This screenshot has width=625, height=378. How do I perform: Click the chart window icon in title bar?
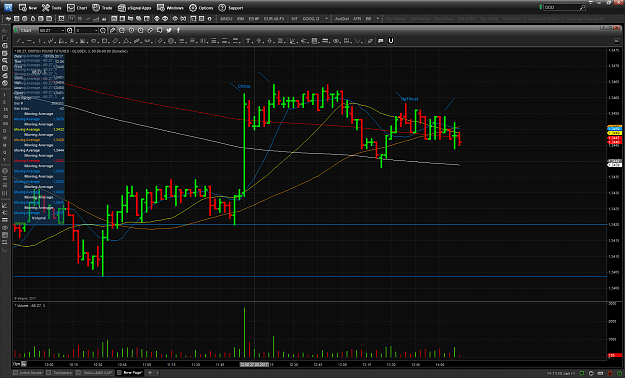tap(17, 30)
